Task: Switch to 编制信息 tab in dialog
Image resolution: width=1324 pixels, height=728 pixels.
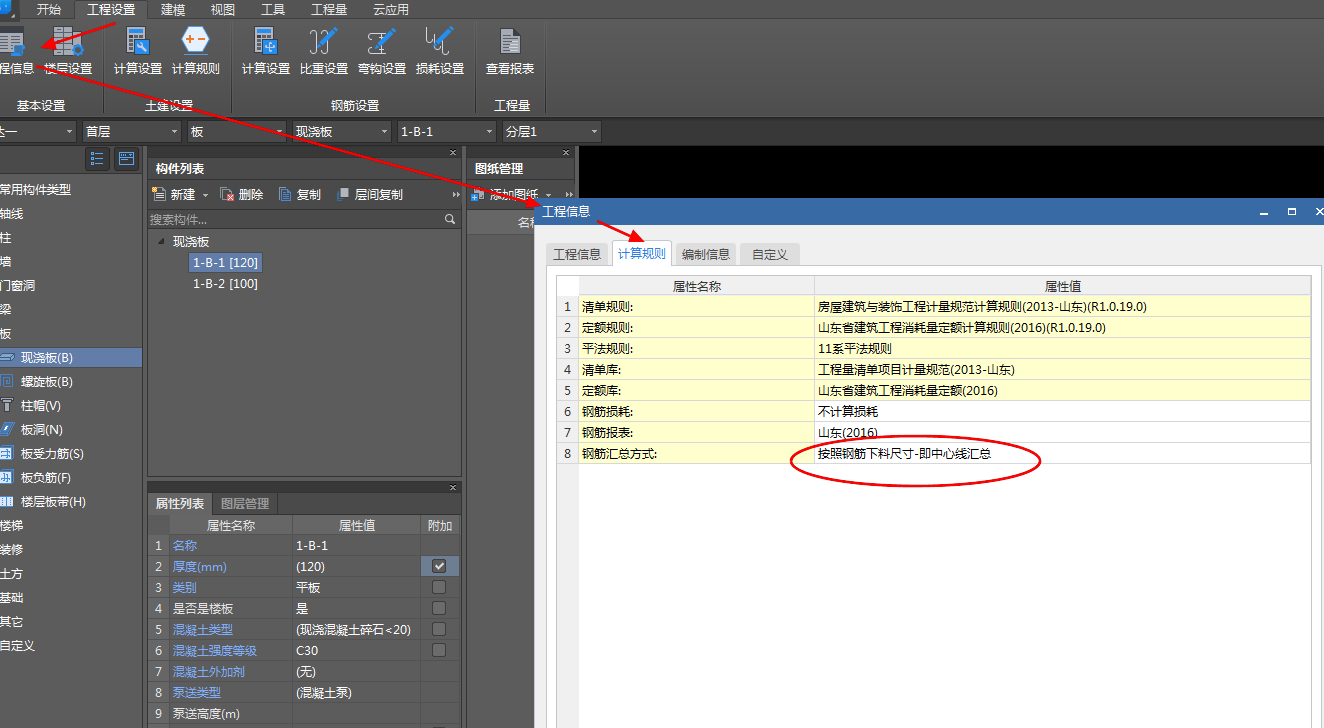Action: pyautogui.click(x=706, y=254)
